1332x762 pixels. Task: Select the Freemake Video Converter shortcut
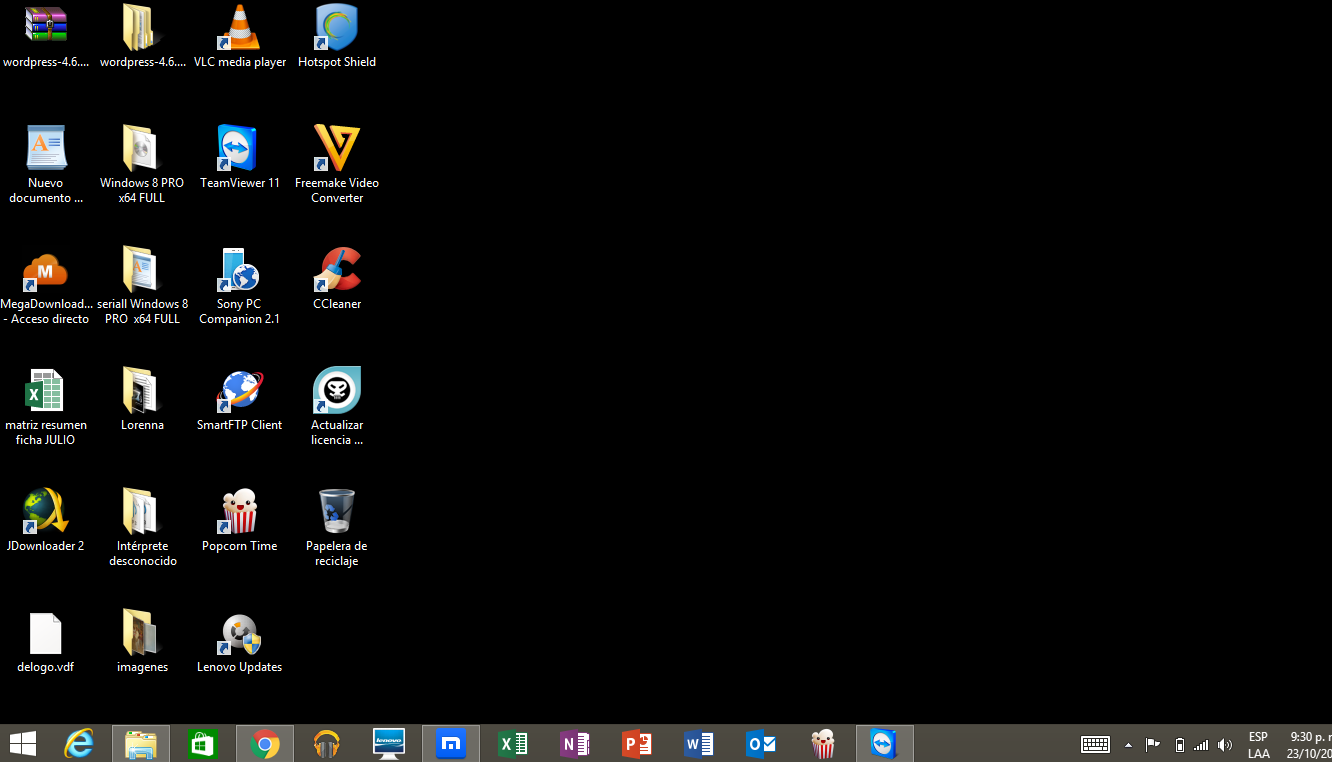336,149
